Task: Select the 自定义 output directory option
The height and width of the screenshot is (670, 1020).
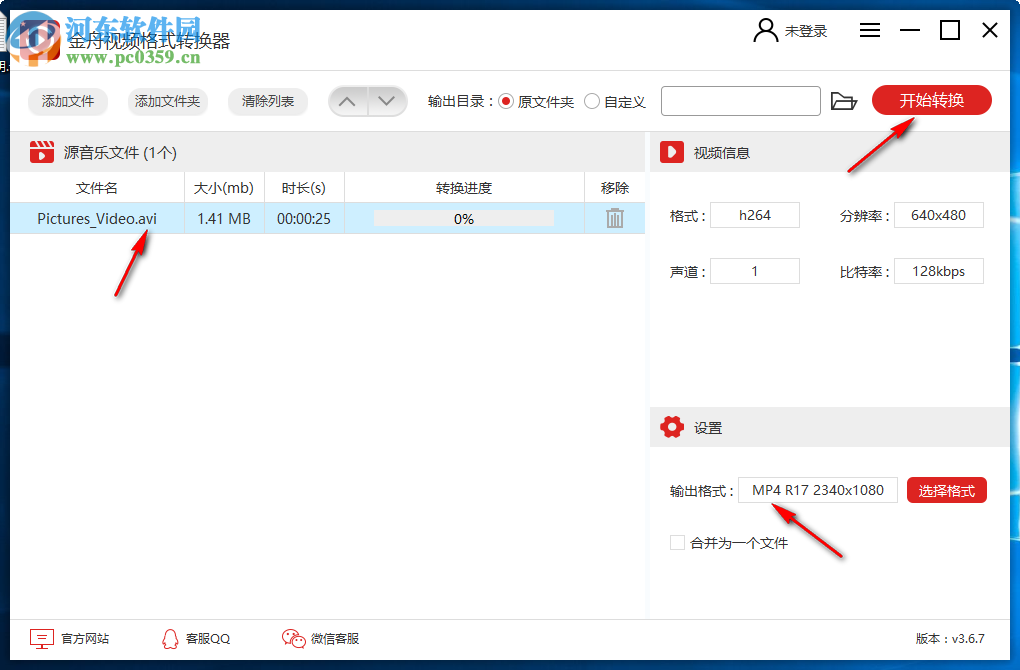Action: pyautogui.click(x=592, y=101)
